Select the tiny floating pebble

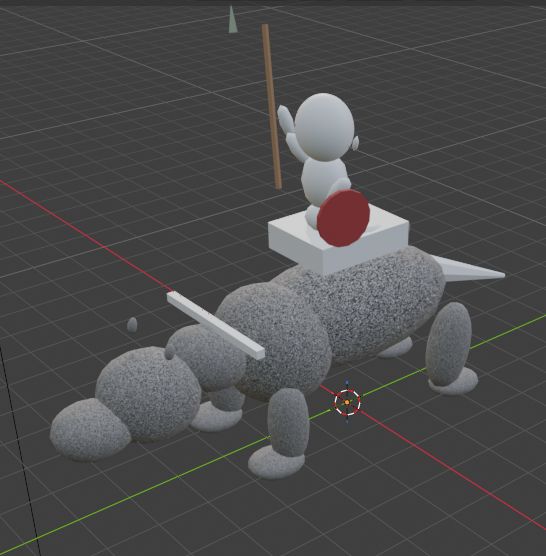pyautogui.click(x=132, y=324)
